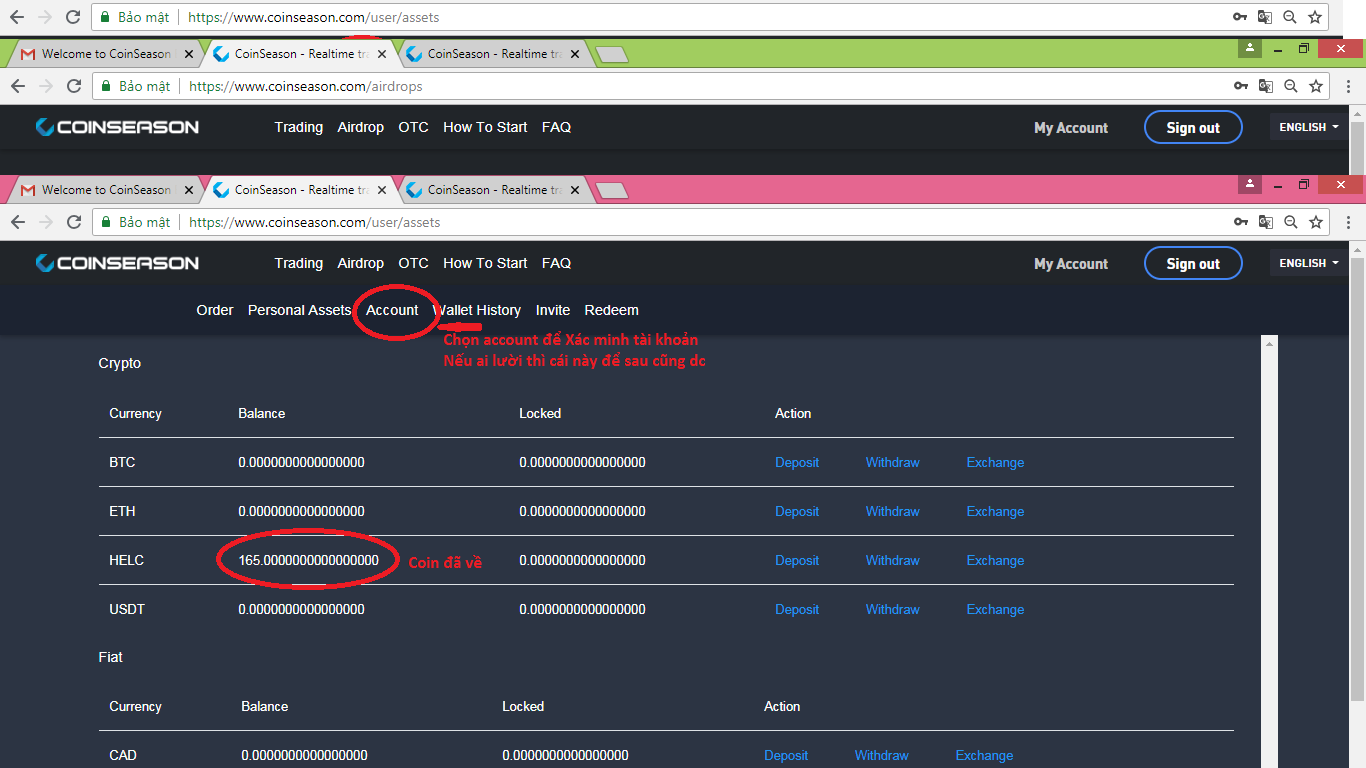Select Personal Assets in the sub-navigation
This screenshot has height=768, width=1366.
pos(299,310)
